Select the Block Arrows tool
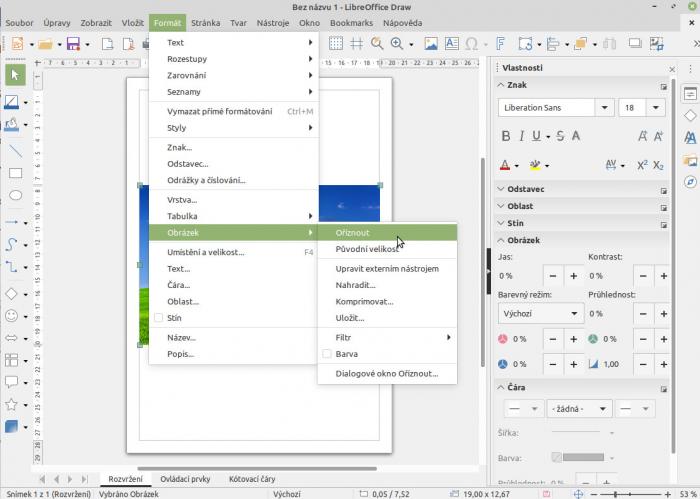The height and width of the screenshot is (499, 700). (12, 338)
